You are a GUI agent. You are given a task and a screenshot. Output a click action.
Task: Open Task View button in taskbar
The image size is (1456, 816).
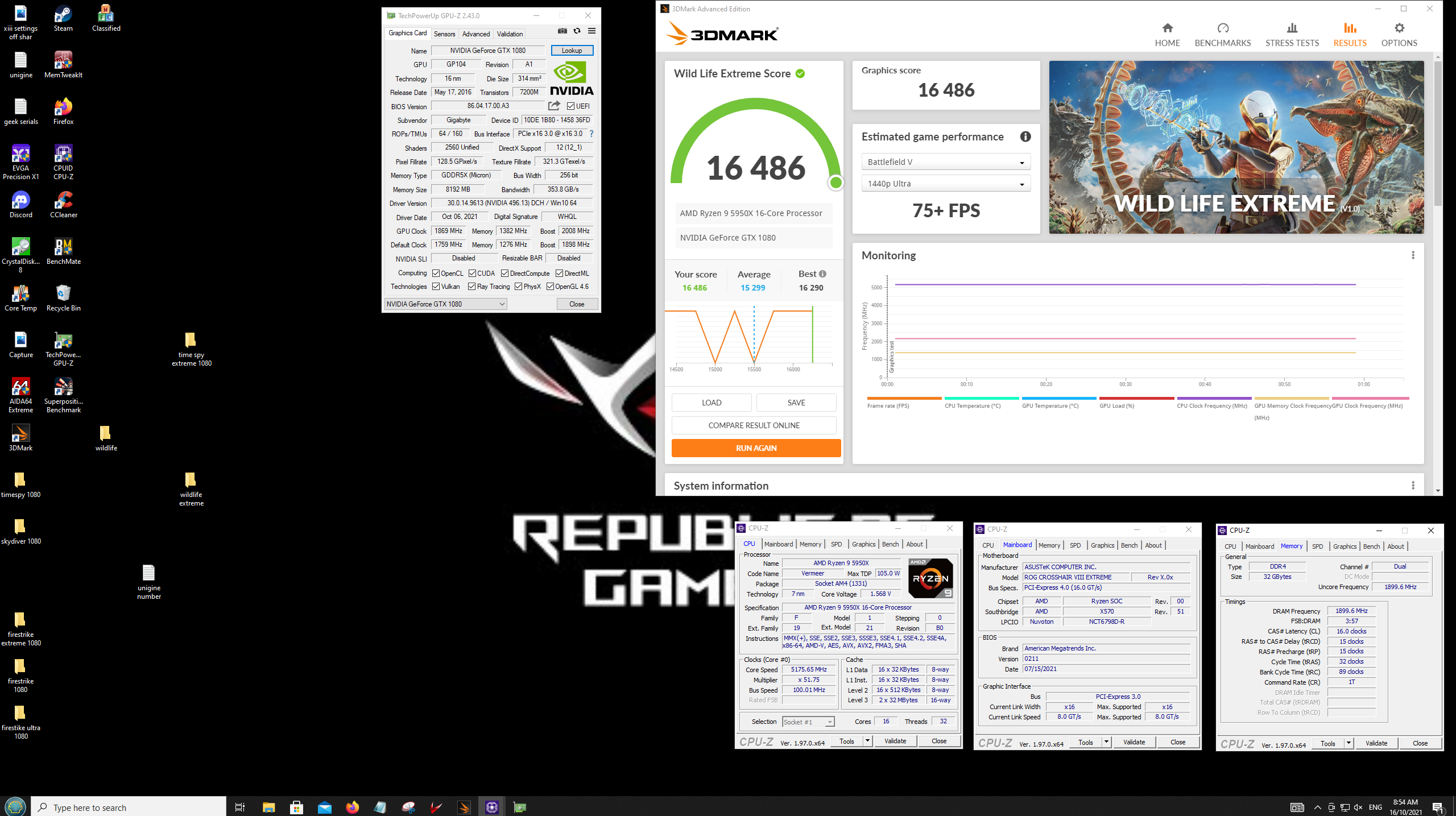[x=240, y=807]
